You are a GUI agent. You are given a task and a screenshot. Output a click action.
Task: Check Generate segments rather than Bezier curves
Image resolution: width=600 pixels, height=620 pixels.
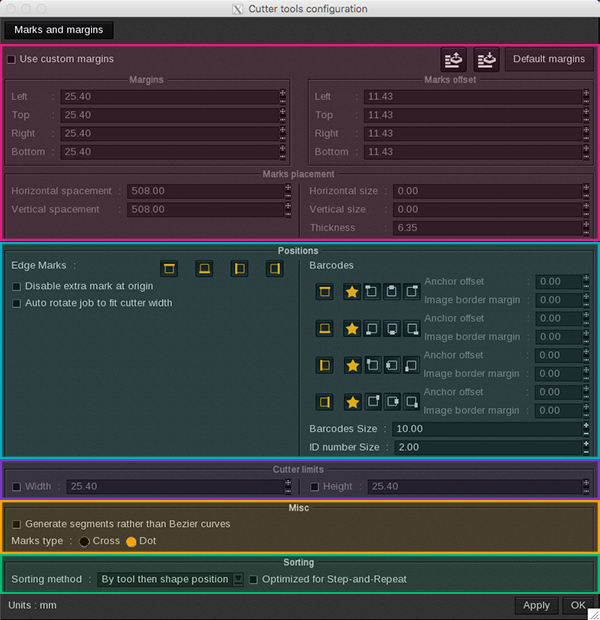coord(17,524)
